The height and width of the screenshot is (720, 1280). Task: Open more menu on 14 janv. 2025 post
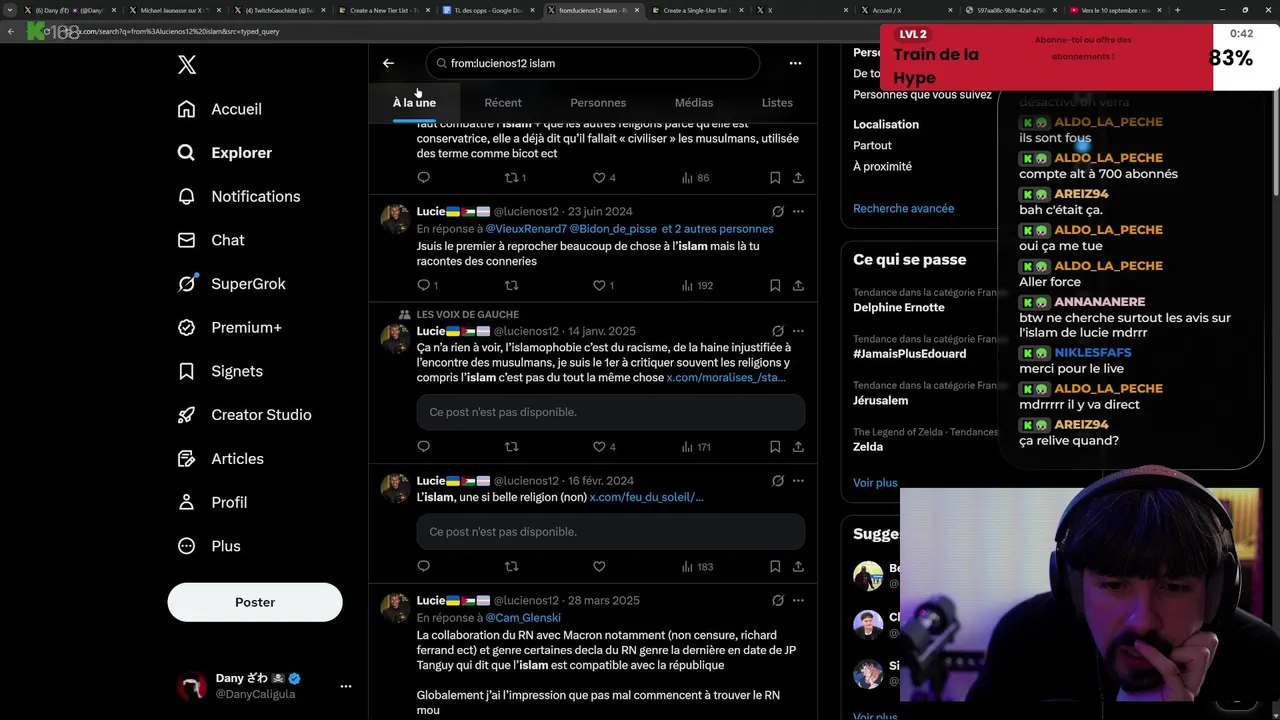(x=798, y=331)
